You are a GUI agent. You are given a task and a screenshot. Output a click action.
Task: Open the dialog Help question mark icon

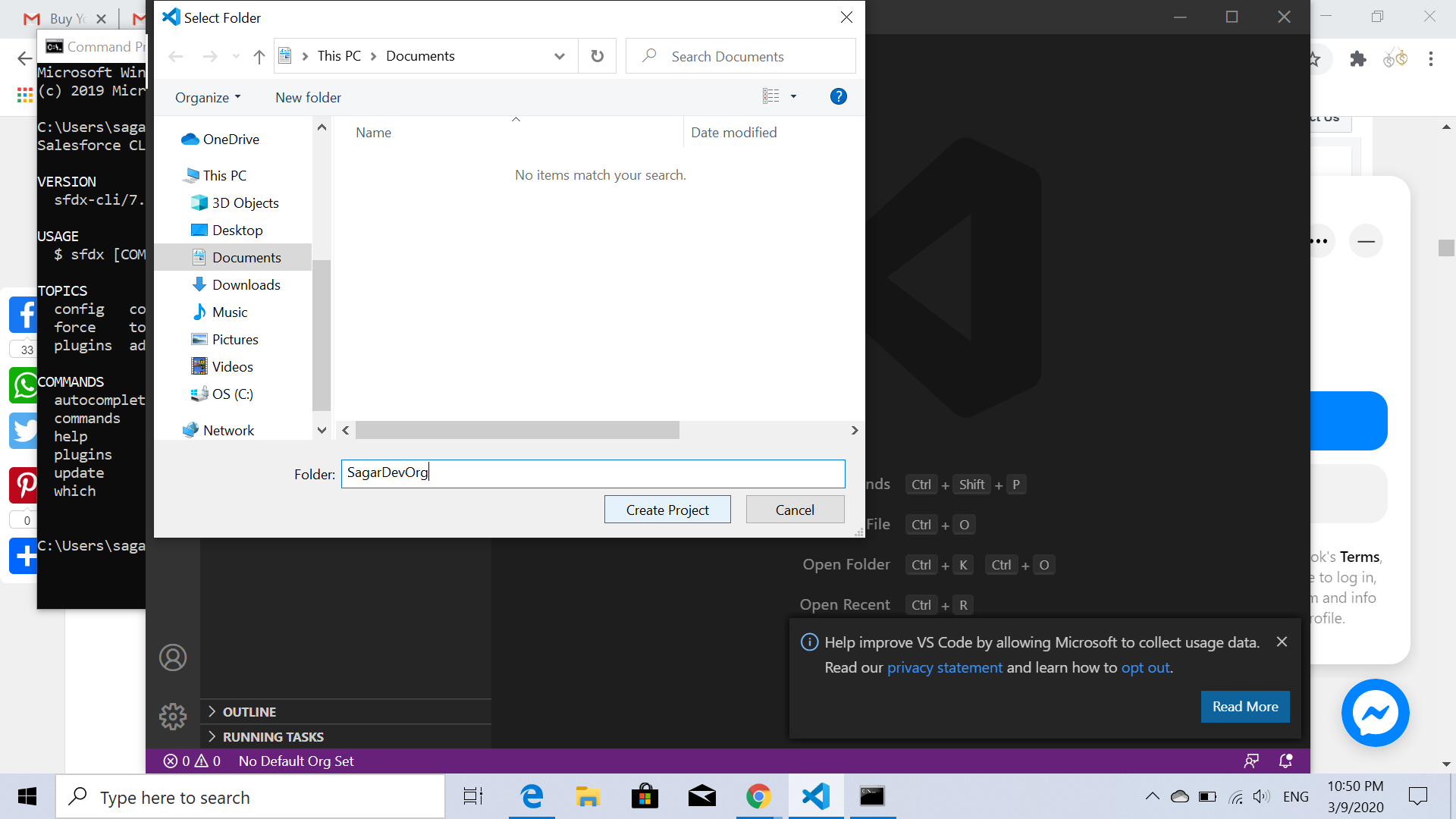click(x=838, y=96)
